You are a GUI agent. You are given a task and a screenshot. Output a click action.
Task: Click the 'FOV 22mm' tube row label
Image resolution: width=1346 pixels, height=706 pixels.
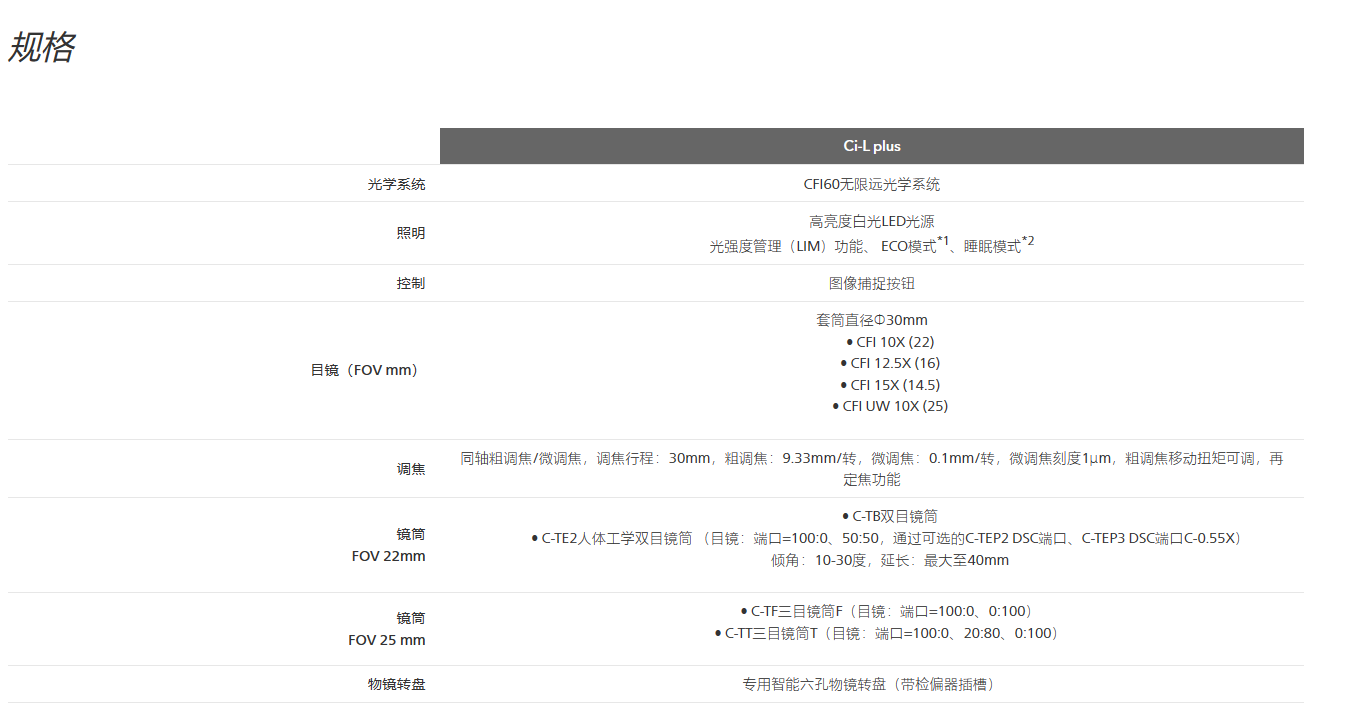(387, 556)
